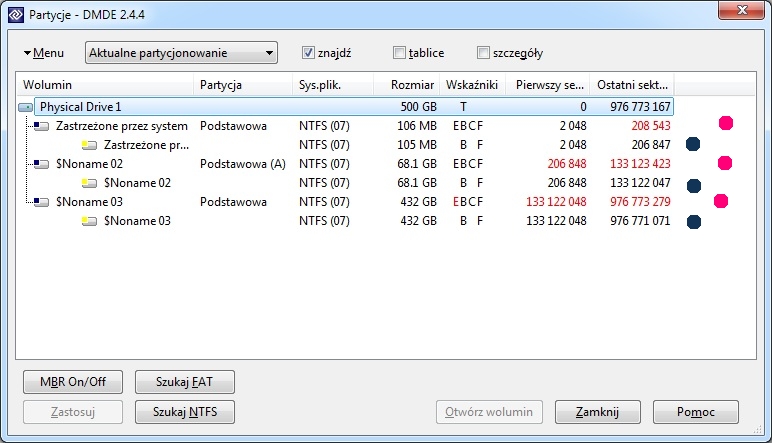Click partition icon beside Zastrzeżone przez system
The image size is (772, 443).
click(x=41, y=126)
